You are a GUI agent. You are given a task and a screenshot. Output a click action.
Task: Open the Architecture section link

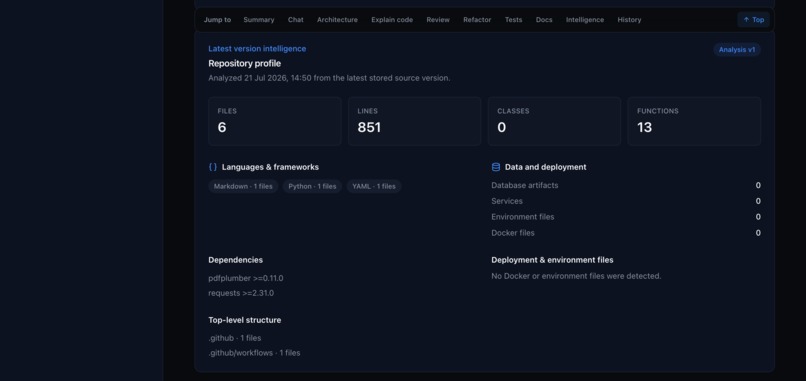pyautogui.click(x=337, y=20)
